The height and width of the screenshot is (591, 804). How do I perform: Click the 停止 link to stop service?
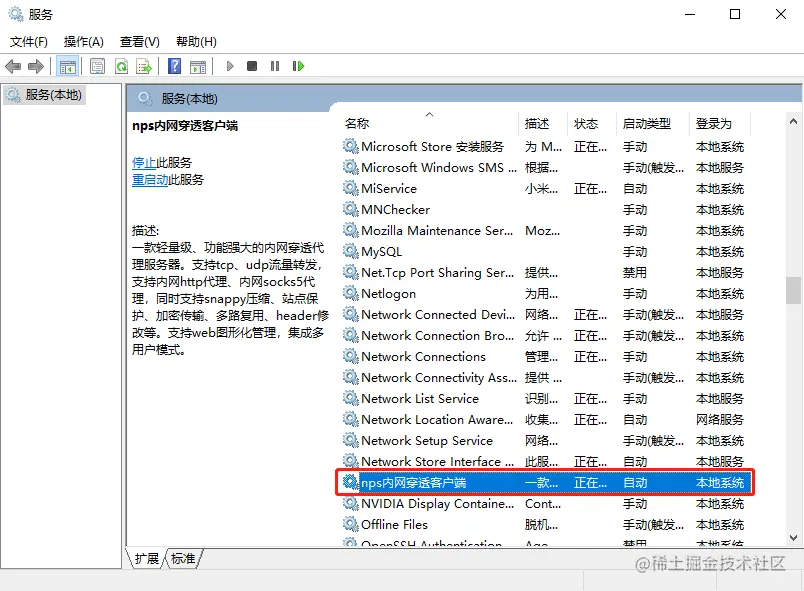(x=144, y=163)
